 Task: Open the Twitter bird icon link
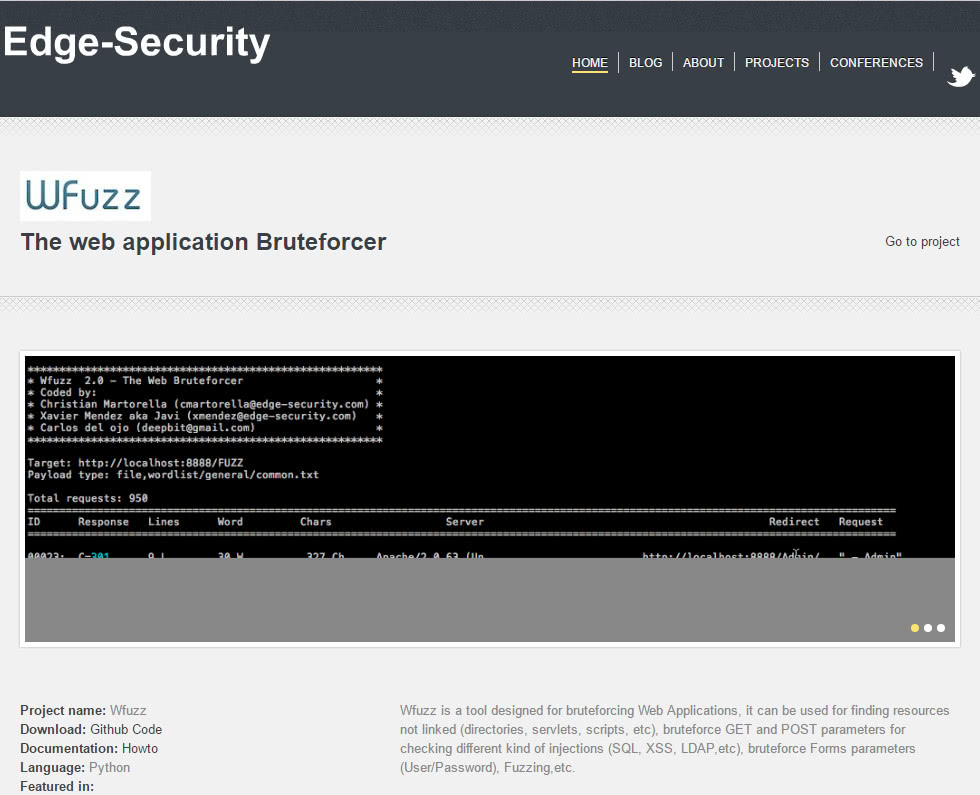961,77
